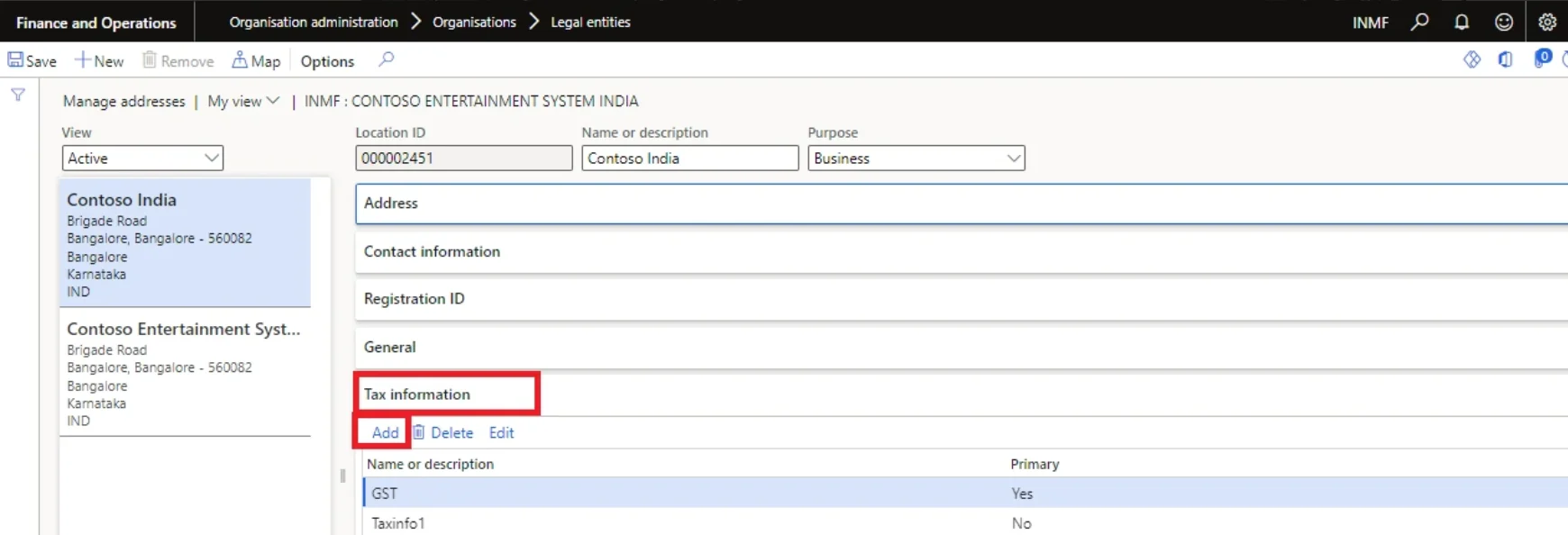Select the Contoso India address card
1568x535 pixels.
tap(185, 243)
